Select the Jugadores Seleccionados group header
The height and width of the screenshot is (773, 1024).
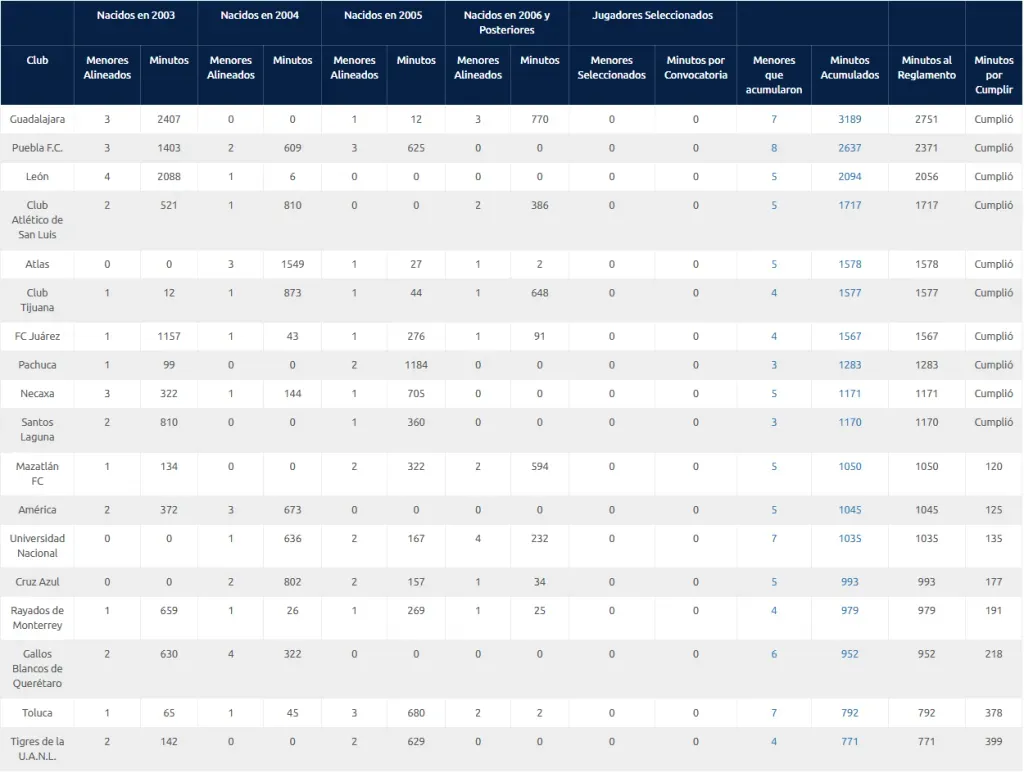[652, 17]
